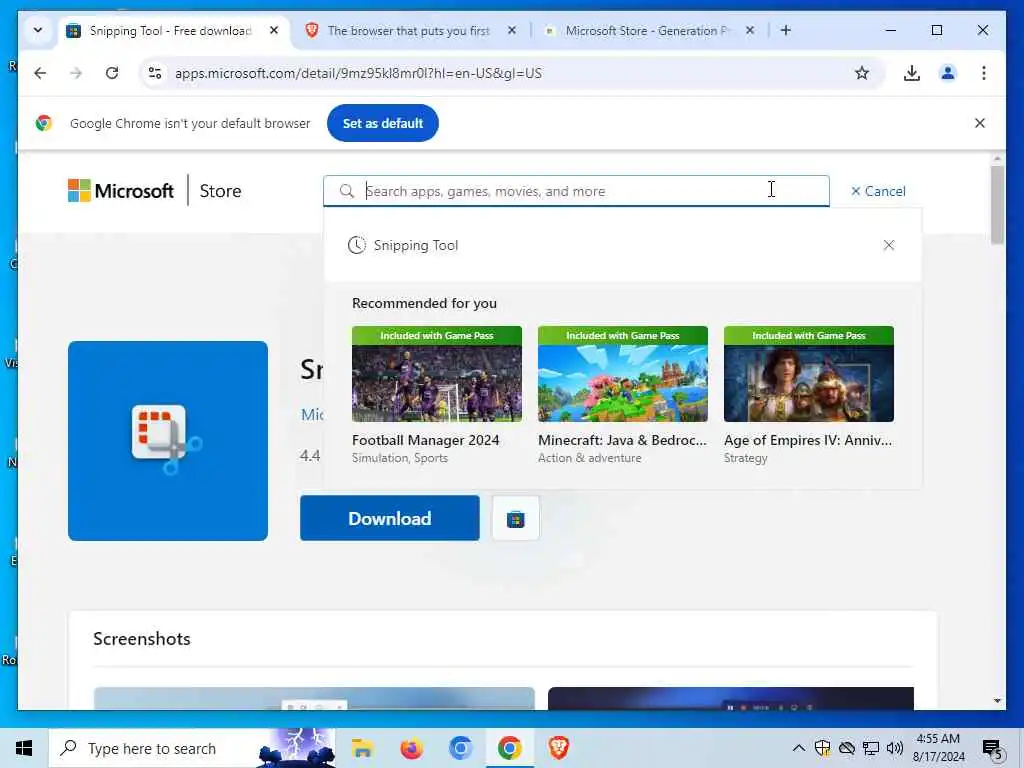Open Minecraft Java & Bedrock thumbnail
The image size is (1024, 768).
(x=623, y=374)
